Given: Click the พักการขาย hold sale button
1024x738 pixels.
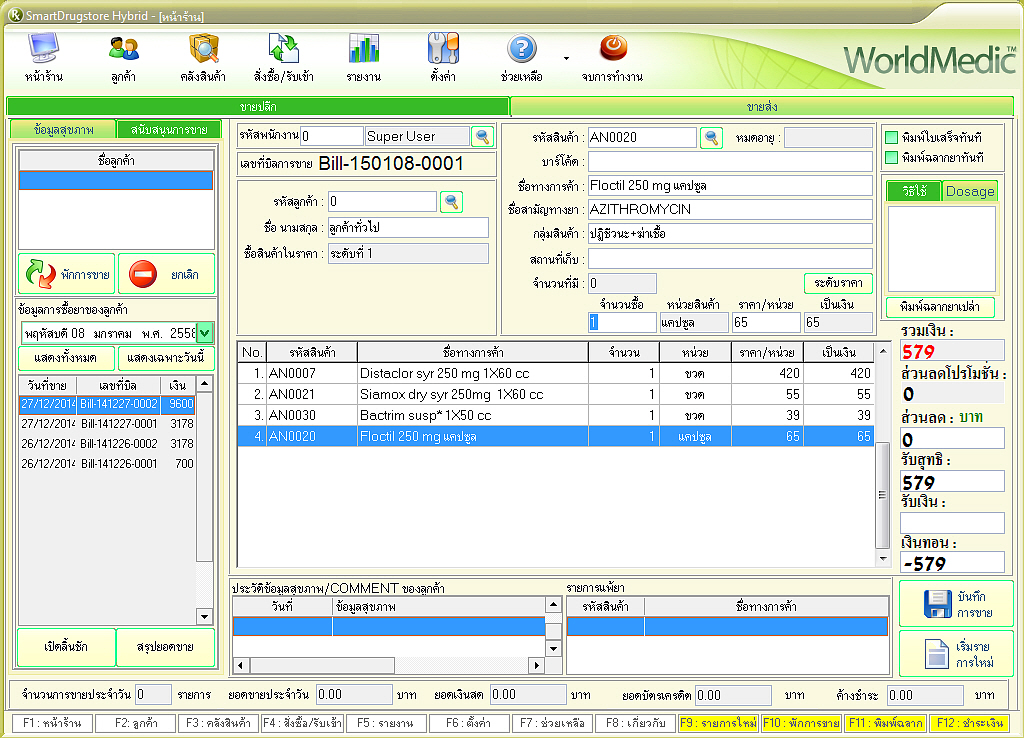Looking at the screenshot, I should 67,274.
